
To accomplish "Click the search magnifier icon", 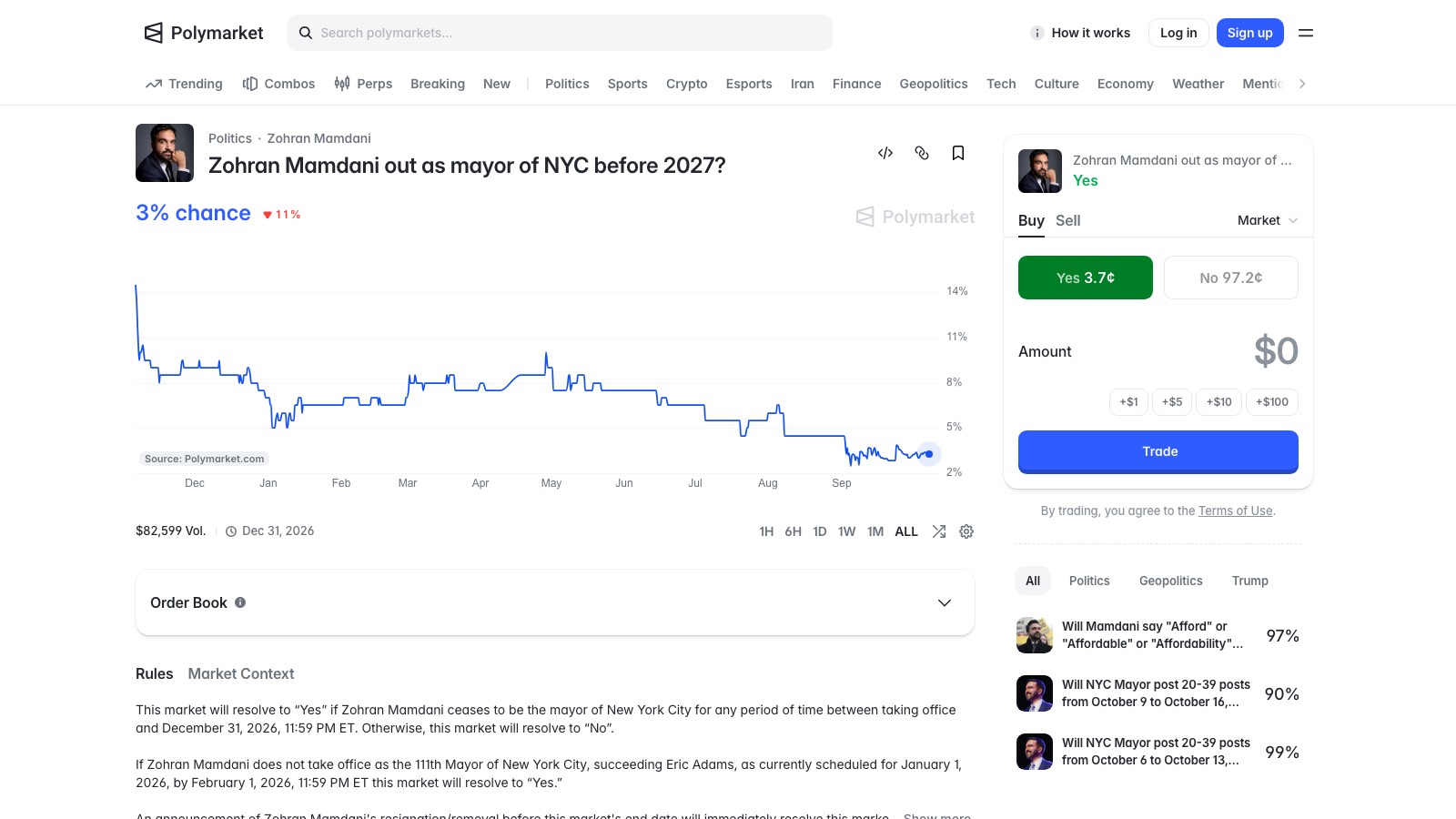I will [306, 33].
